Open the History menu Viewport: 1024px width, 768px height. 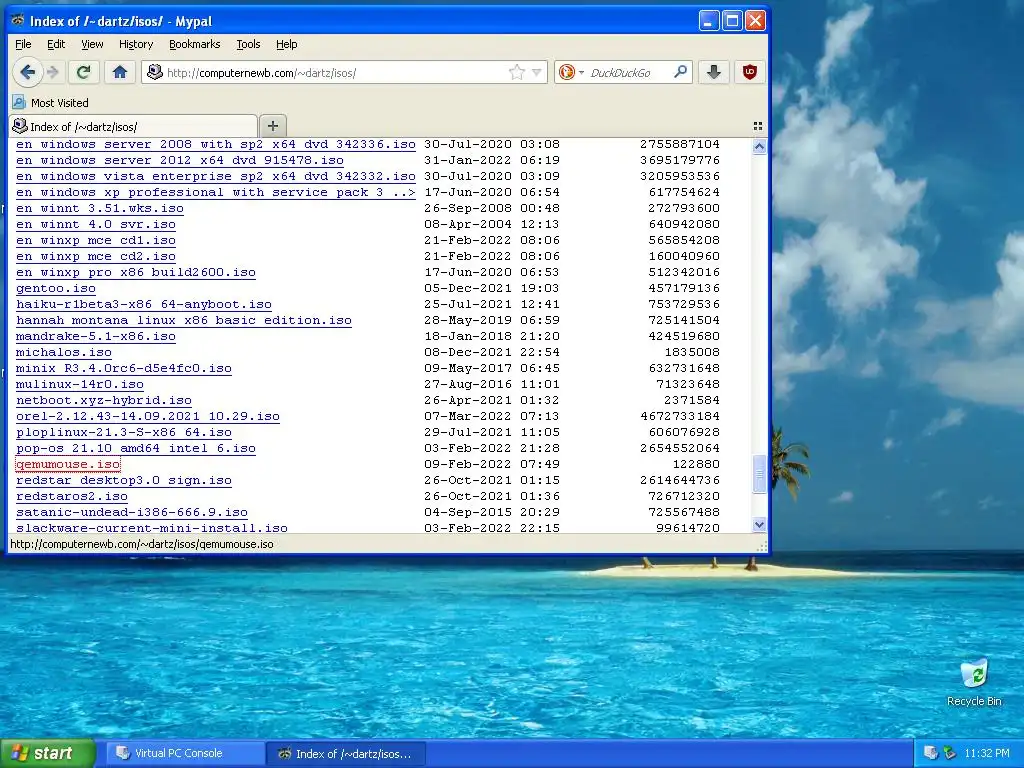pos(136,44)
